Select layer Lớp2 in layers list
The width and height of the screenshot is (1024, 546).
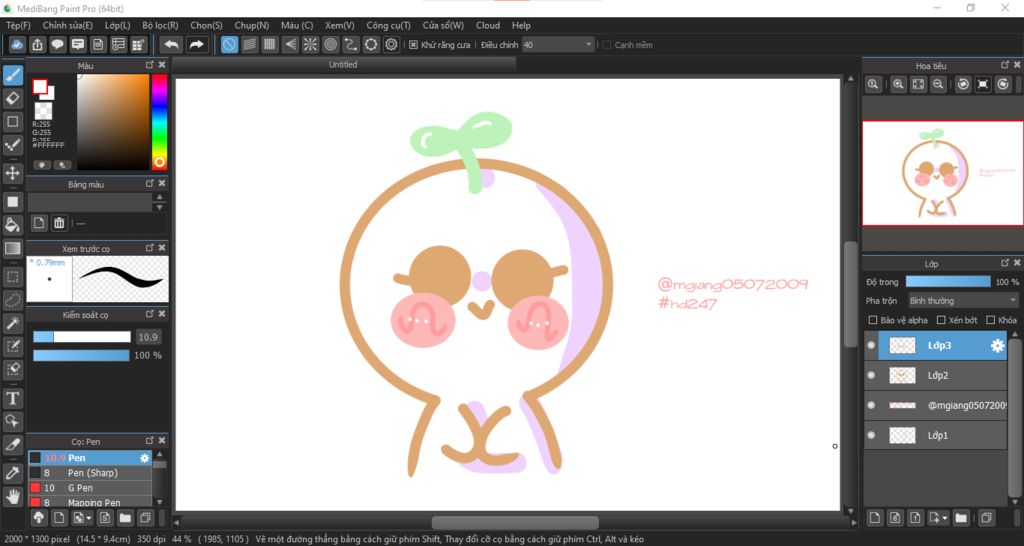(942, 376)
